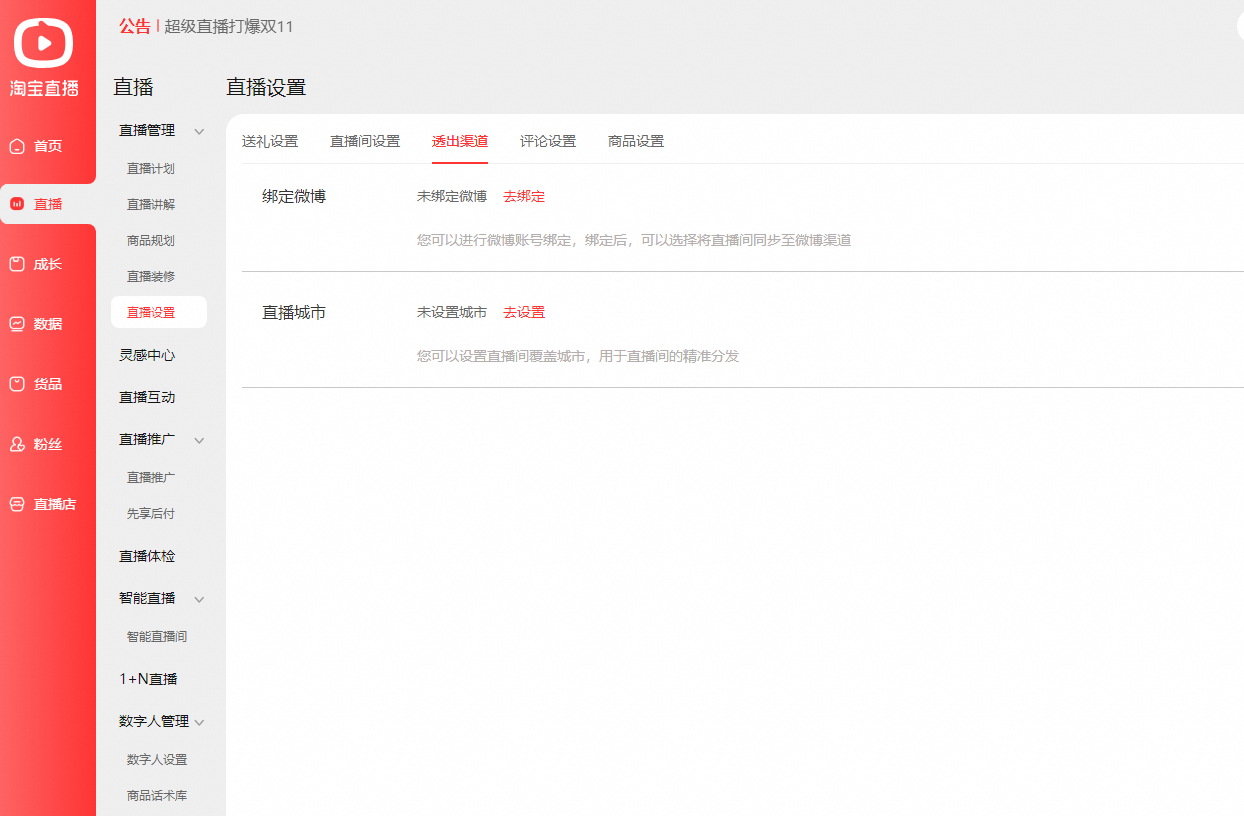Collapse the 数字人管理 section chevron
1244x816 pixels.
point(199,722)
